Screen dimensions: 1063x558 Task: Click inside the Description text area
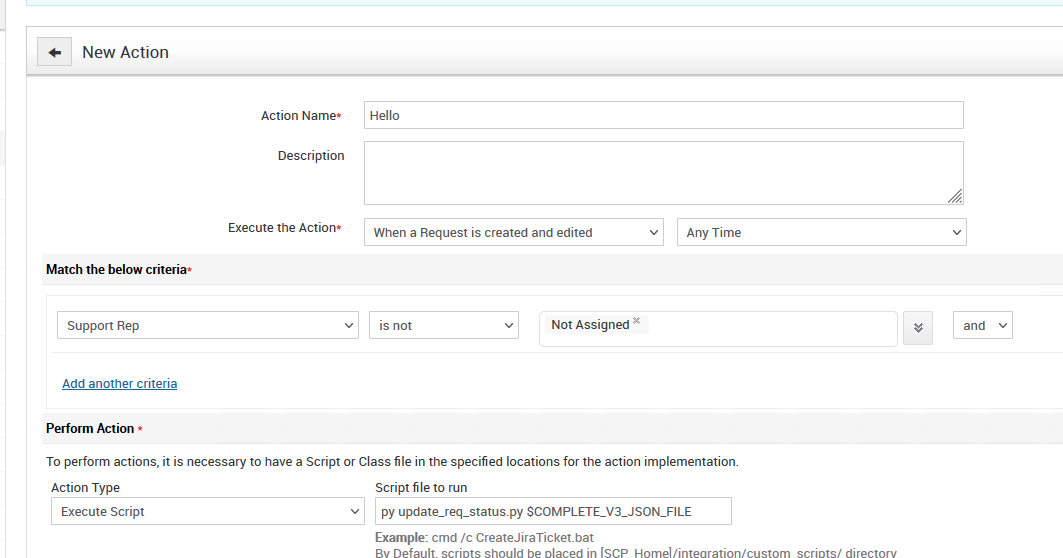660,172
